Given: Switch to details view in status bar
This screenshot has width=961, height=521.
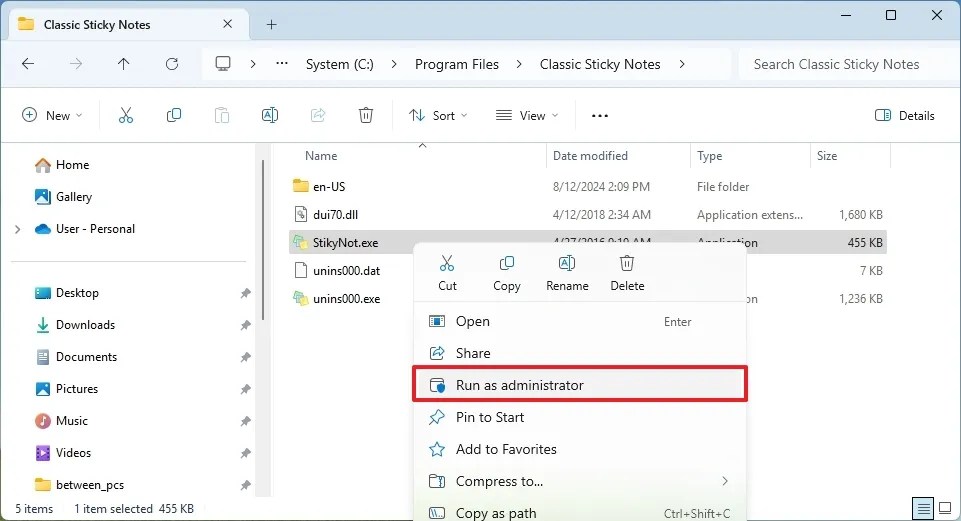Looking at the screenshot, I should (923, 508).
